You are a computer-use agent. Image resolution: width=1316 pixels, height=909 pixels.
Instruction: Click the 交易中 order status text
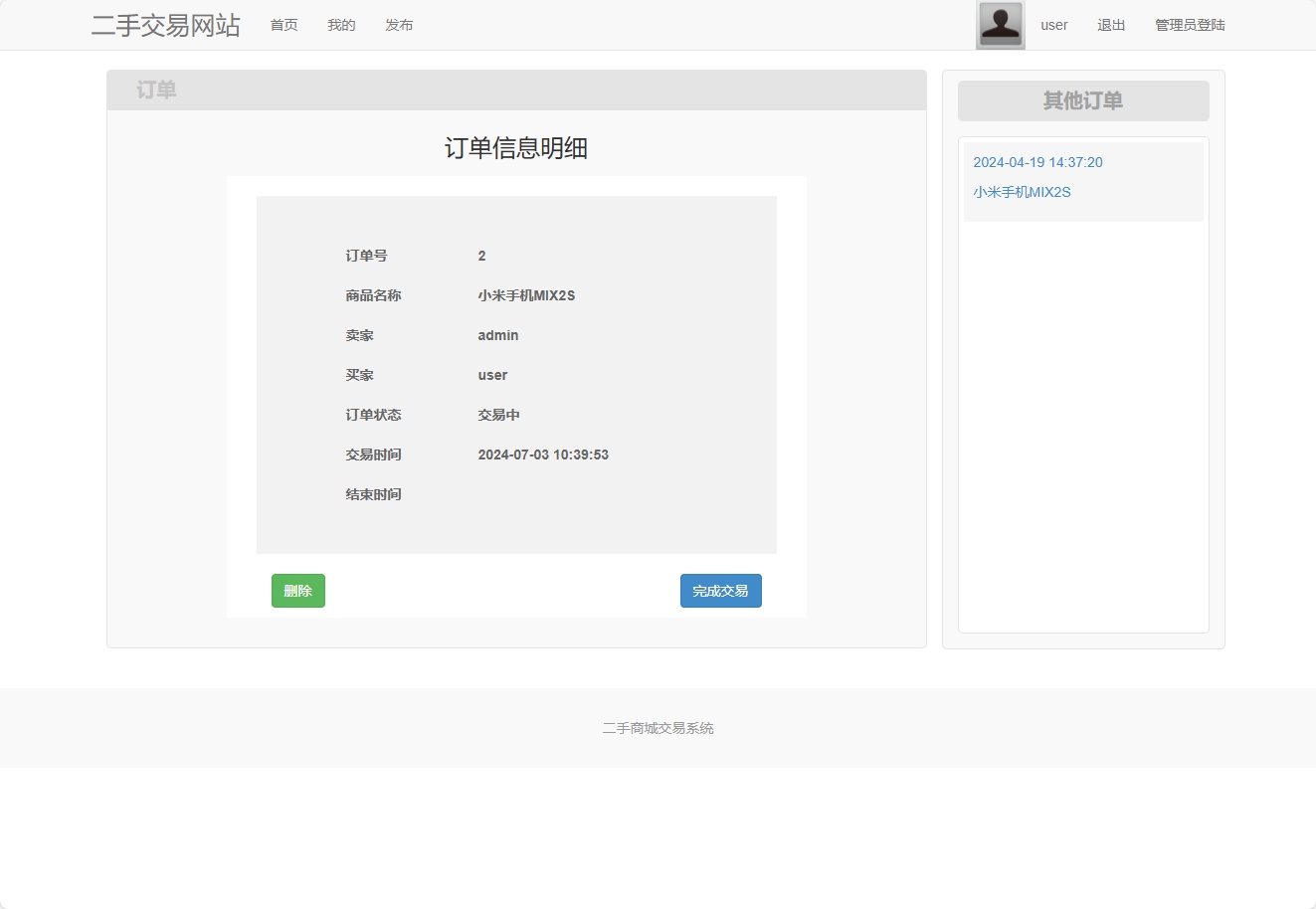[498, 415]
